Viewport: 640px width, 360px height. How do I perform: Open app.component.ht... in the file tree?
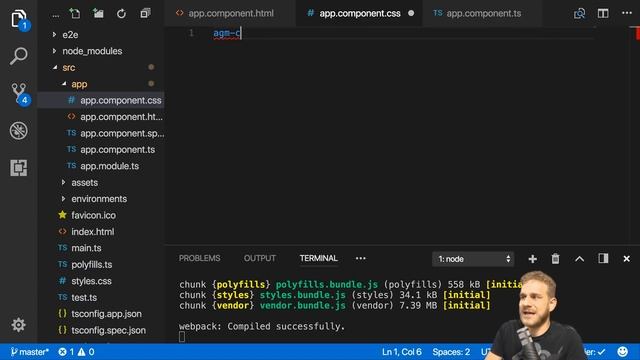click(x=100, y=117)
